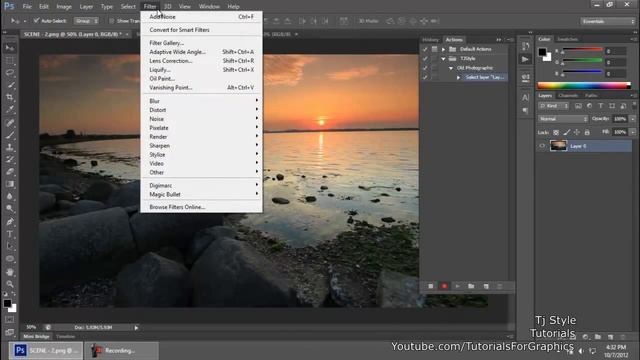Open the Essentials workspace dropdown

[x=608, y=21]
